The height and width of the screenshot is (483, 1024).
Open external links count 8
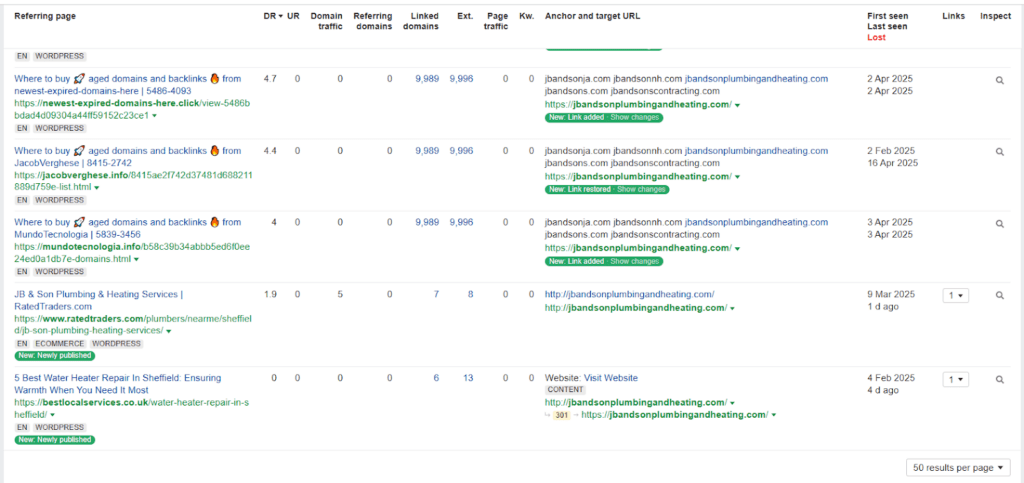(x=470, y=294)
